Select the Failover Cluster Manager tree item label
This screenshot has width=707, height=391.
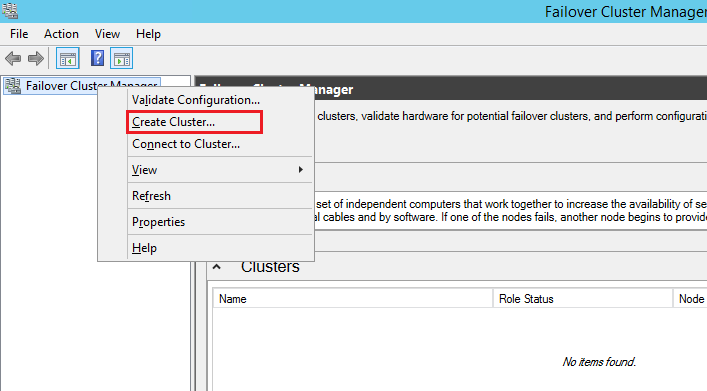tap(92, 86)
